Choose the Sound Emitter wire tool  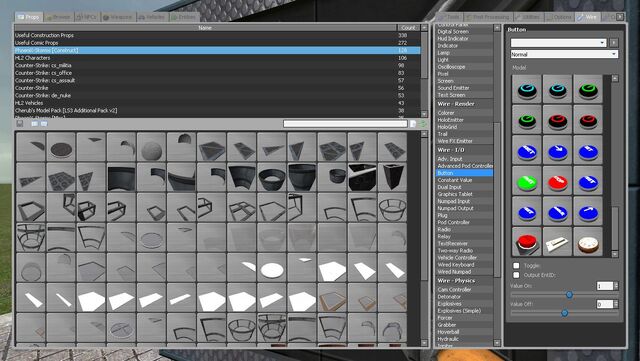click(464, 88)
